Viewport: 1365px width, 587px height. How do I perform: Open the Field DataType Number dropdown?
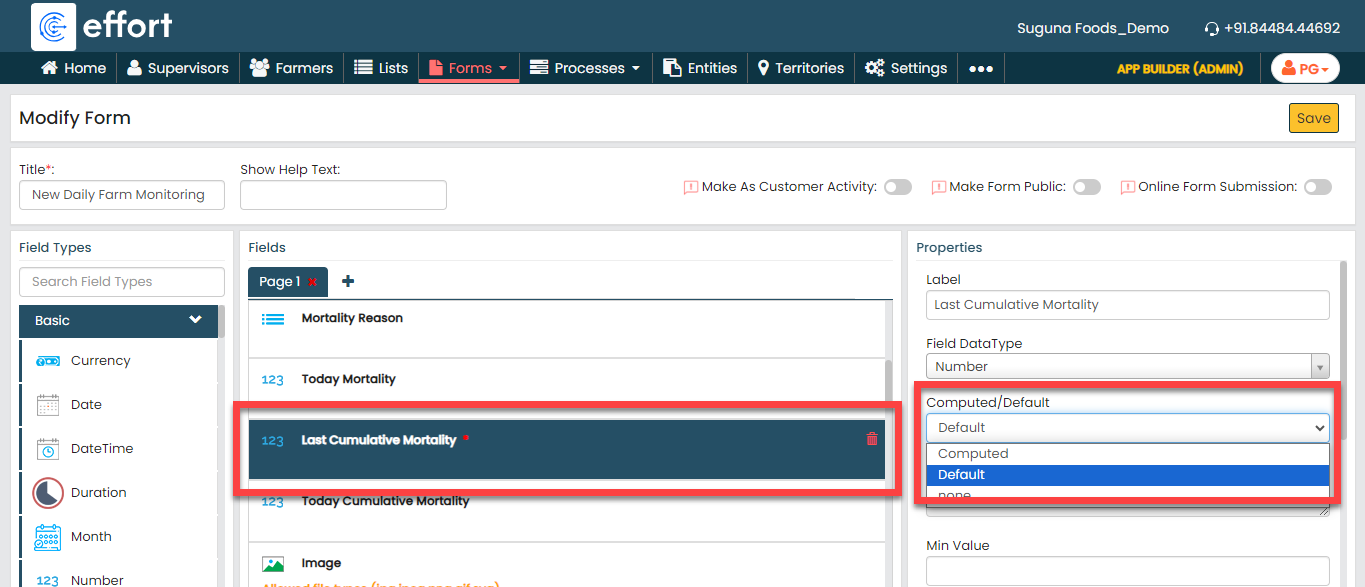(1127, 367)
